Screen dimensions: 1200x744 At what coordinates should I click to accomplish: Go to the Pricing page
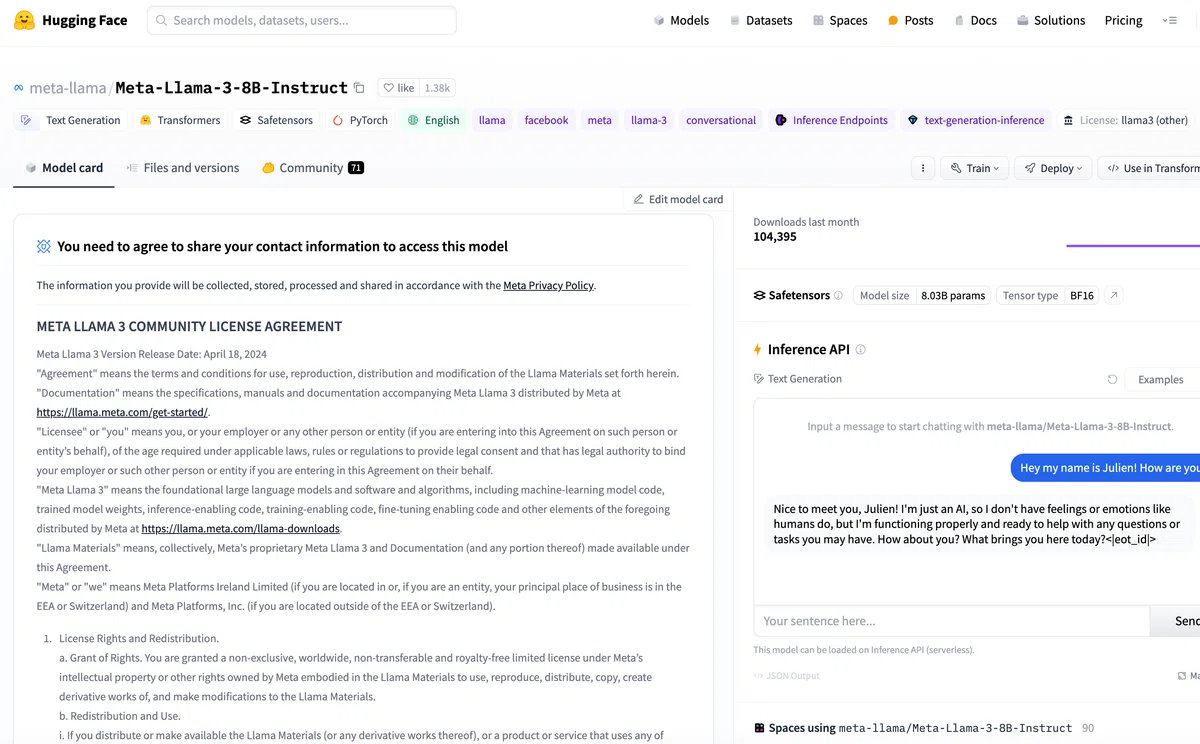tap(1124, 20)
